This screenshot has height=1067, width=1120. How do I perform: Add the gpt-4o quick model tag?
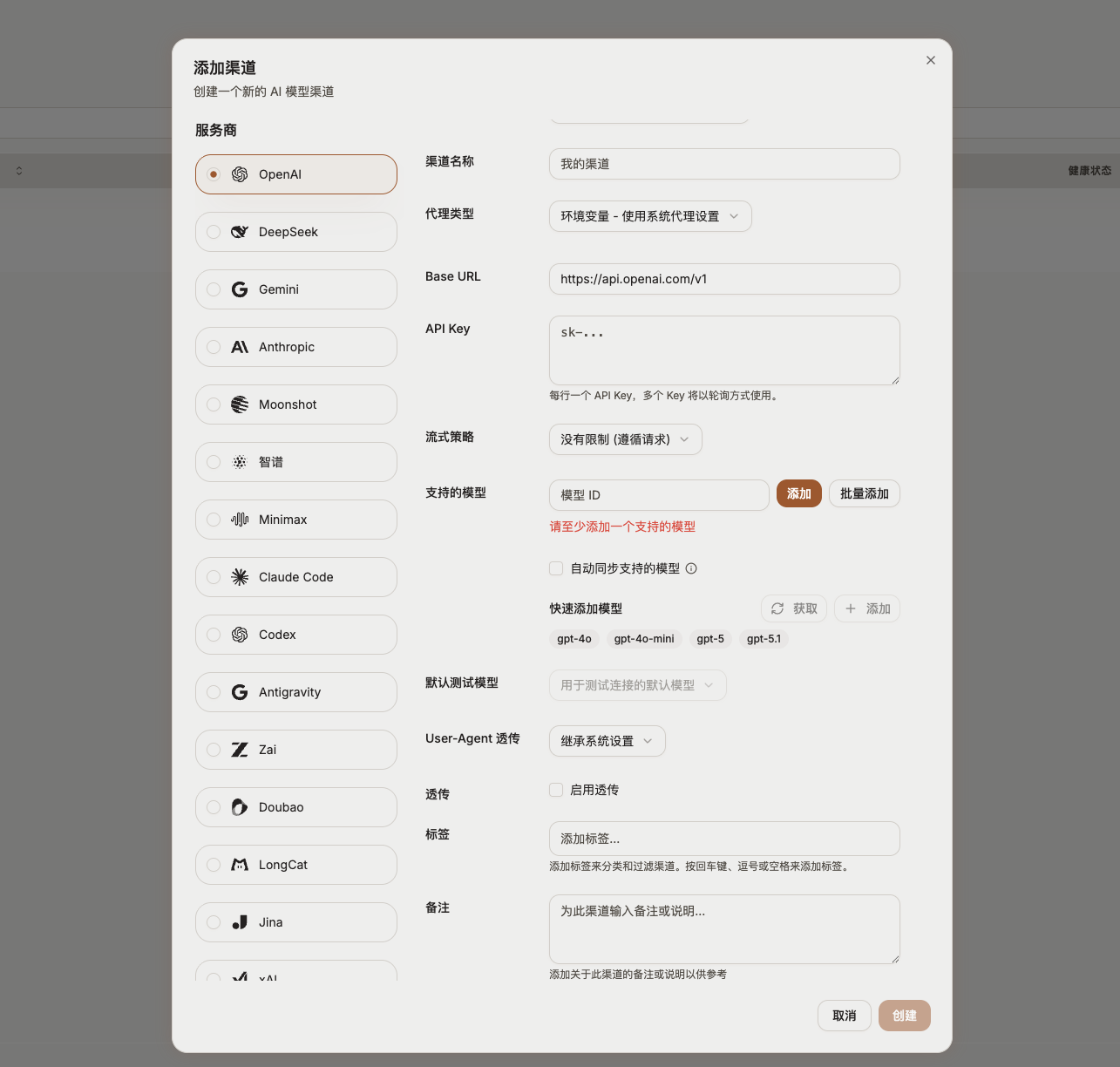click(574, 639)
